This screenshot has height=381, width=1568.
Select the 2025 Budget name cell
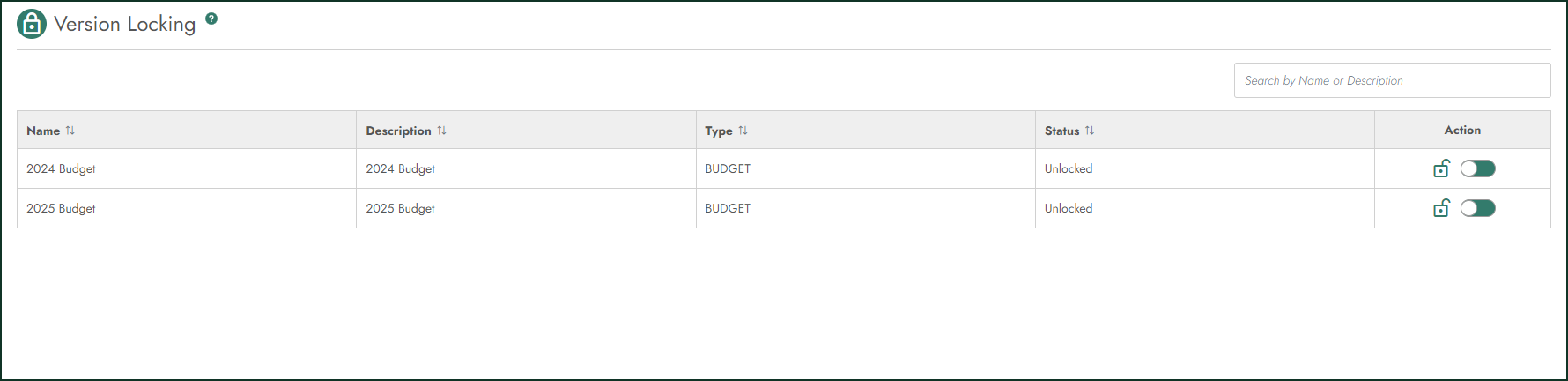[187, 208]
